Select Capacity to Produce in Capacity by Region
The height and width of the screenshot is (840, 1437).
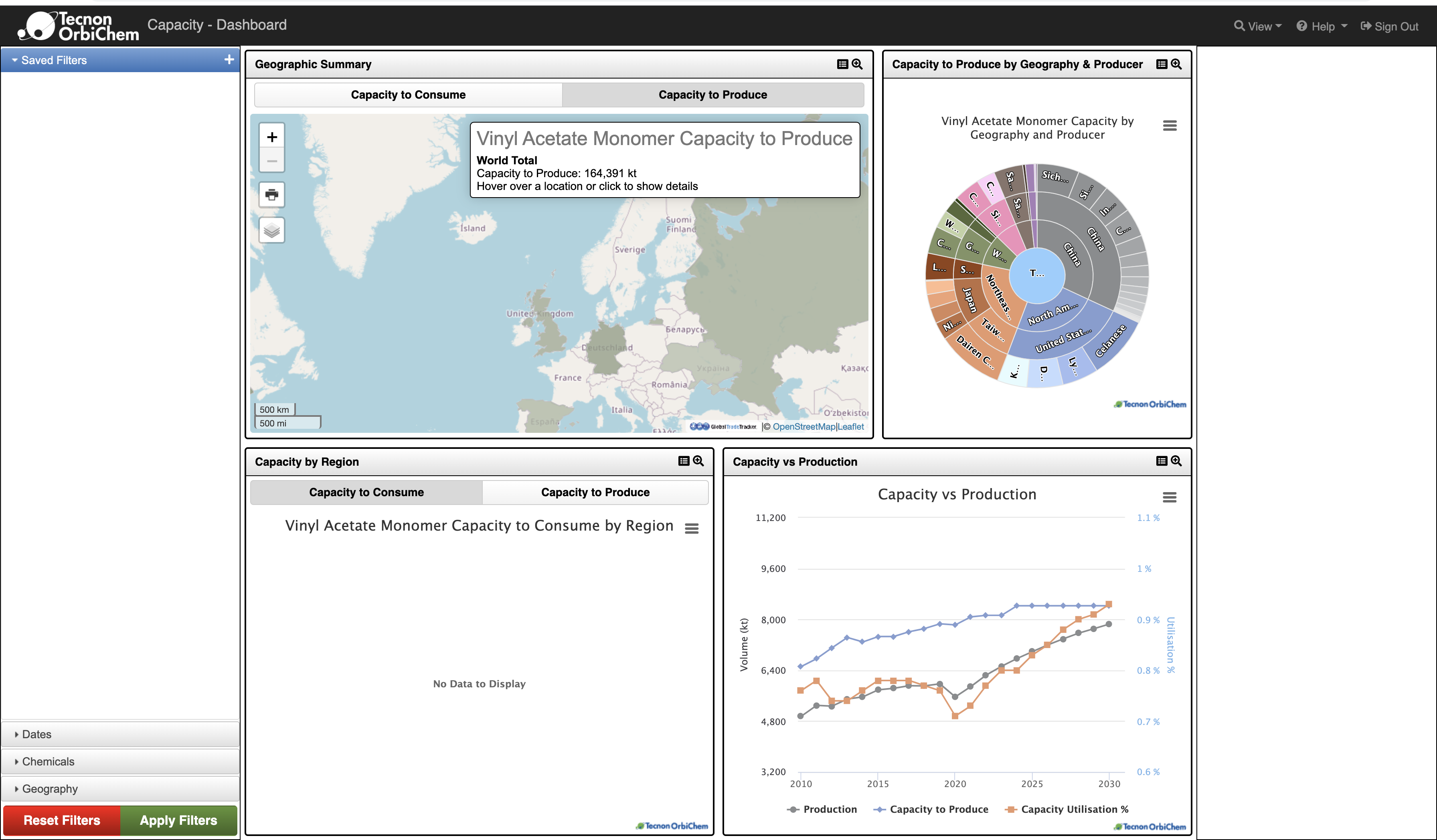coord(595,493)
